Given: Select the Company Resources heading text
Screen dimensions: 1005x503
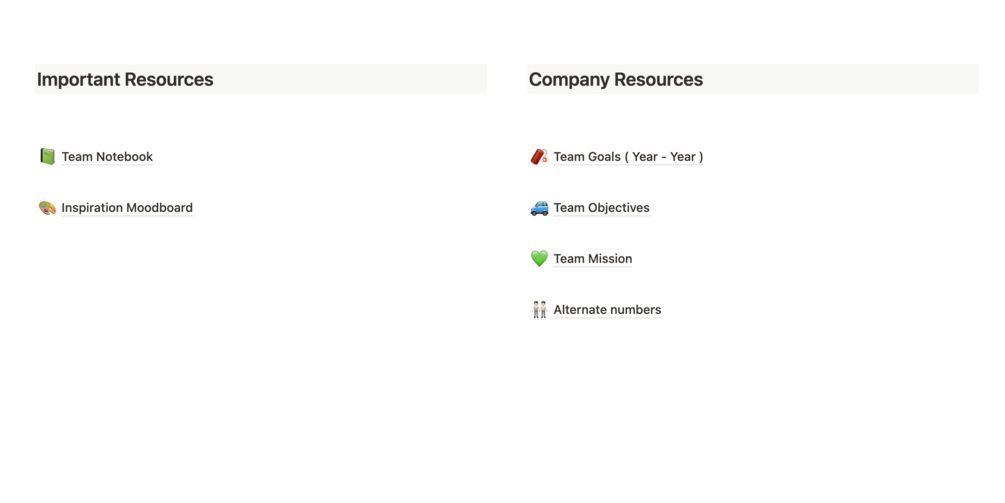Looking at the screenshot, I should pyautogui.click(x=616, y=79).
